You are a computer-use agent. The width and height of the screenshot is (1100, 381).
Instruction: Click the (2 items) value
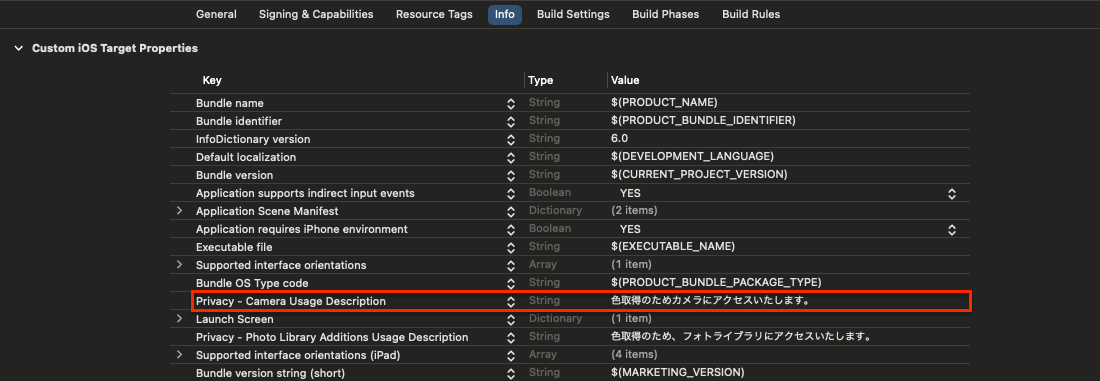(x=633, y=210)
